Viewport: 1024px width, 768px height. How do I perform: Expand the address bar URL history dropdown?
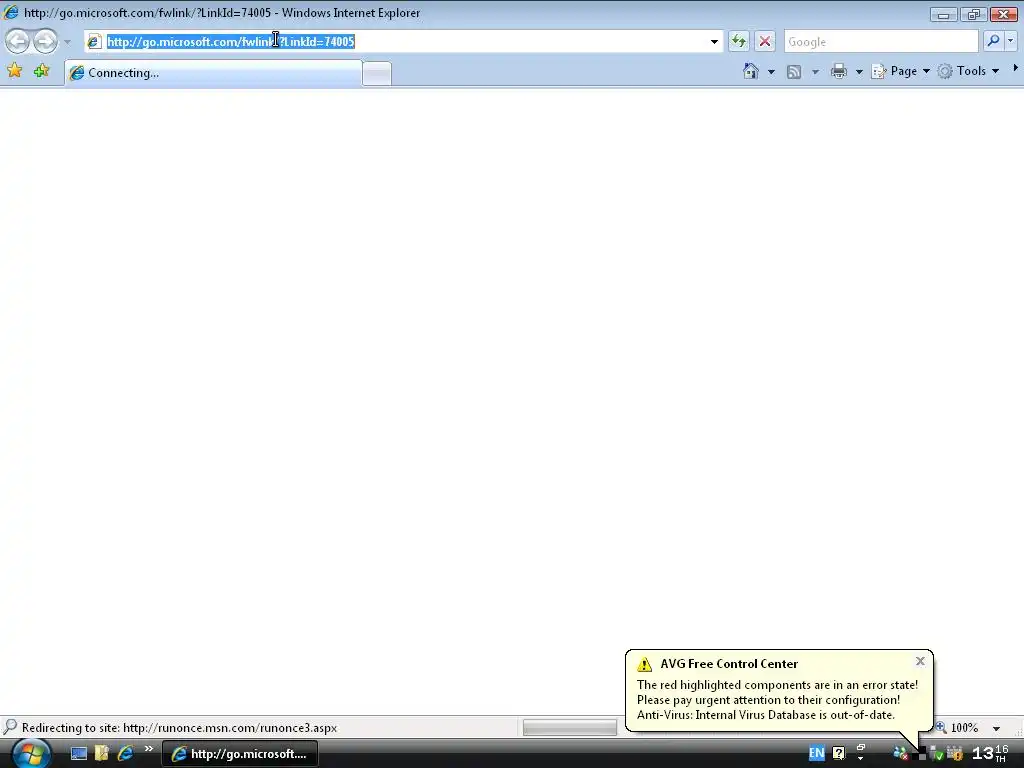pos(714,42)
